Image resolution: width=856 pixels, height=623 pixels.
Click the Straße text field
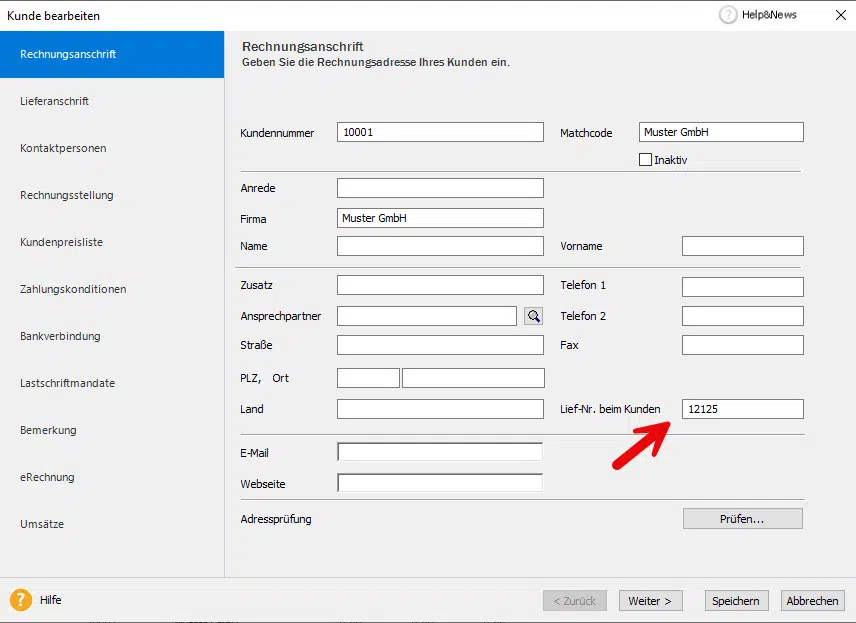(x=440, y=346)
